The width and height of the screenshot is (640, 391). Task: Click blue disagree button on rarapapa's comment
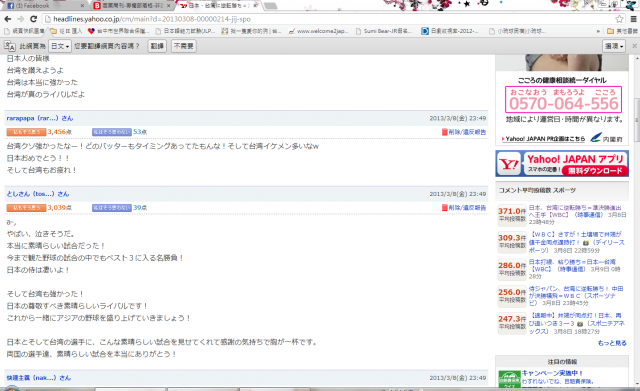pos(112,132)
